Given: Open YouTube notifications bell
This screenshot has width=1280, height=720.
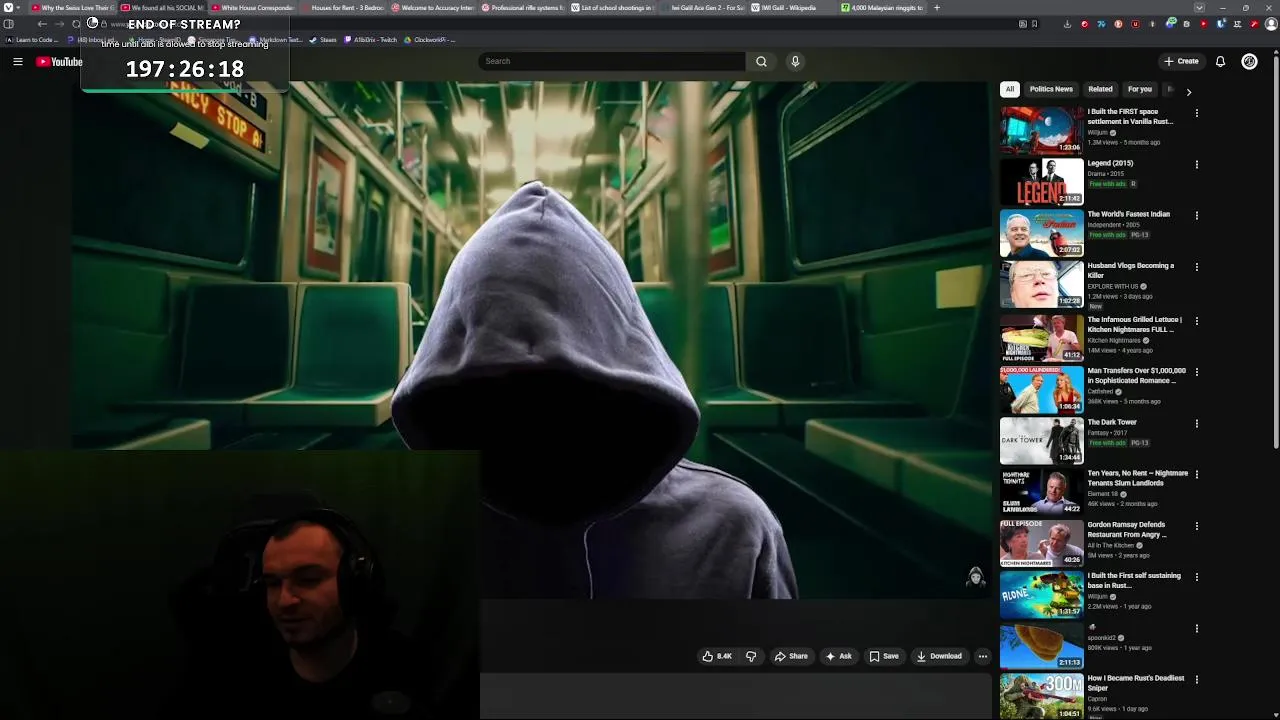Looking at the screenshot, I should (1220, 62).
